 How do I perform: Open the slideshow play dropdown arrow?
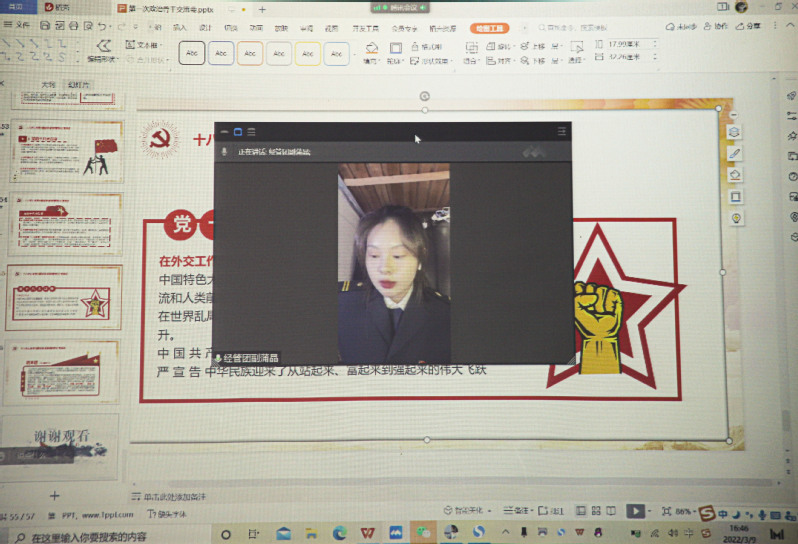coord(650,511)
